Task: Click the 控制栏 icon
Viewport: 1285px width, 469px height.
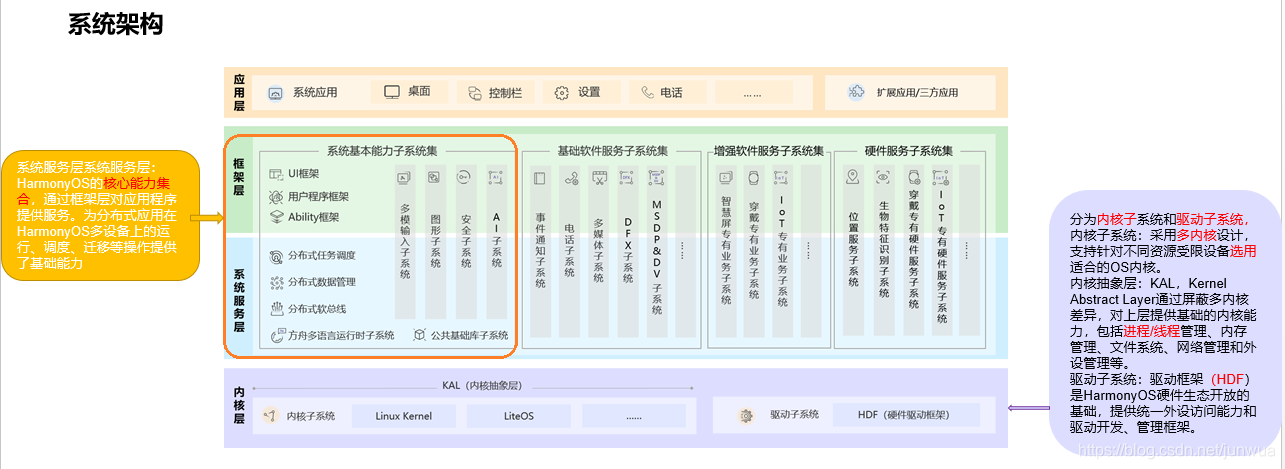Action: [x=474, y=93]
